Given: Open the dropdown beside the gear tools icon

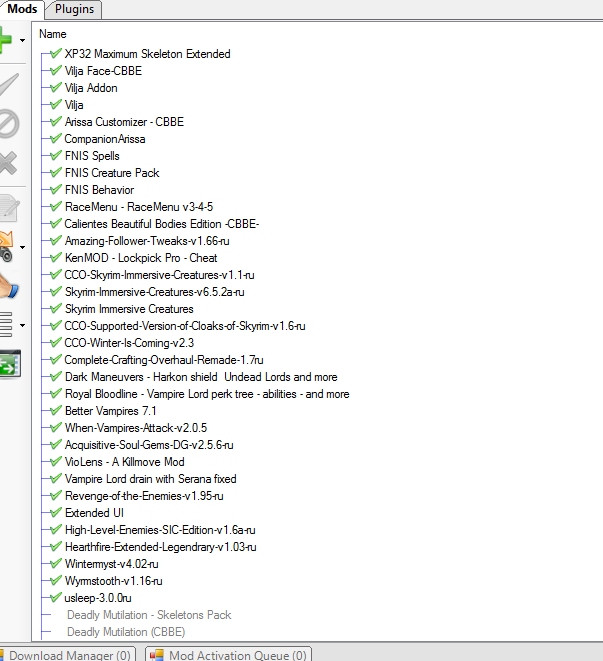Looking at the screenshot, I should point(22,247).
